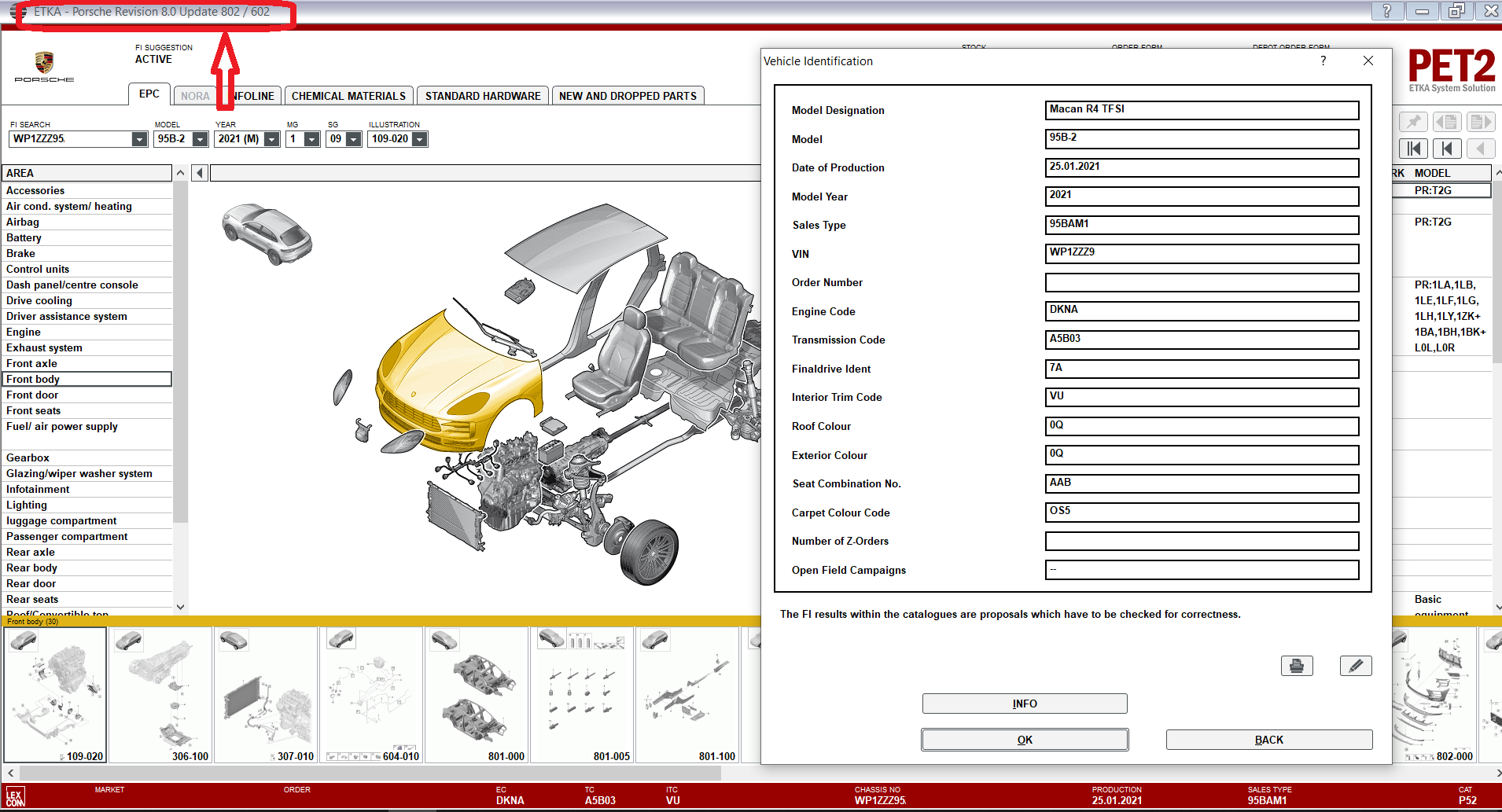Open the SG 09 dropdown
The width and height of the screenshot is (1502, 812).
(354, 139)
